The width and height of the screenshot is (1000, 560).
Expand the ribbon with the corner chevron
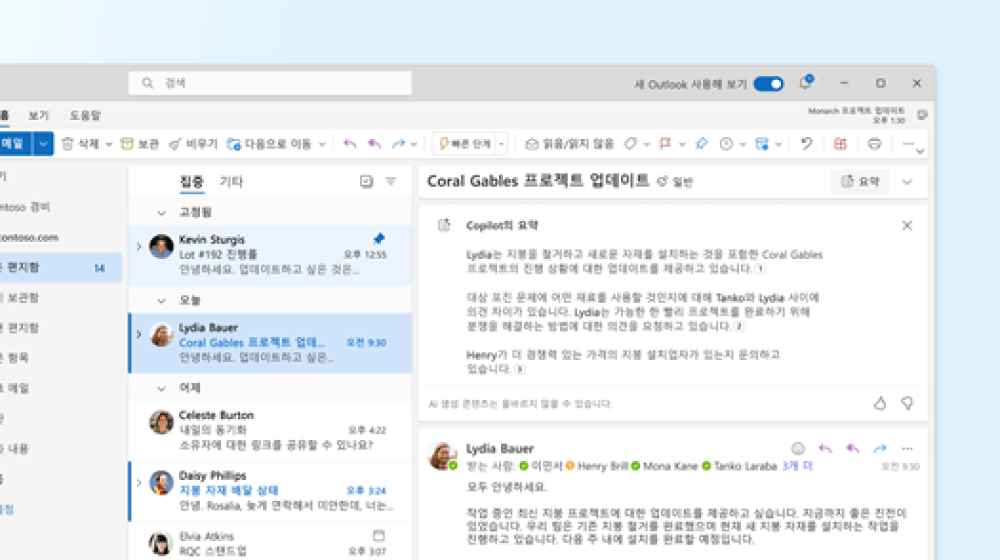920,152
